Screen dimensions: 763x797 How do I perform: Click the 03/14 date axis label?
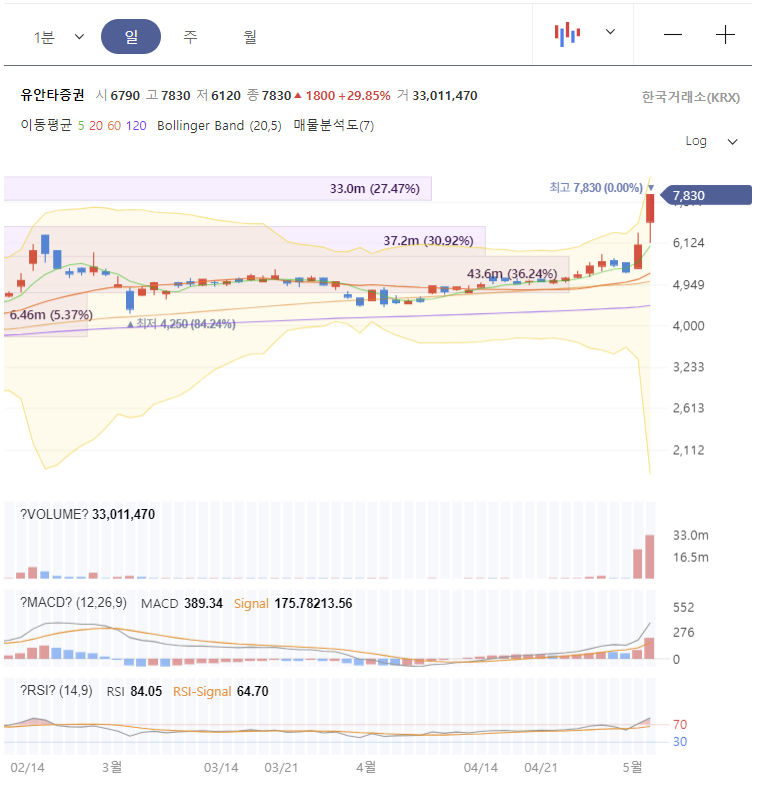point(221,768)
